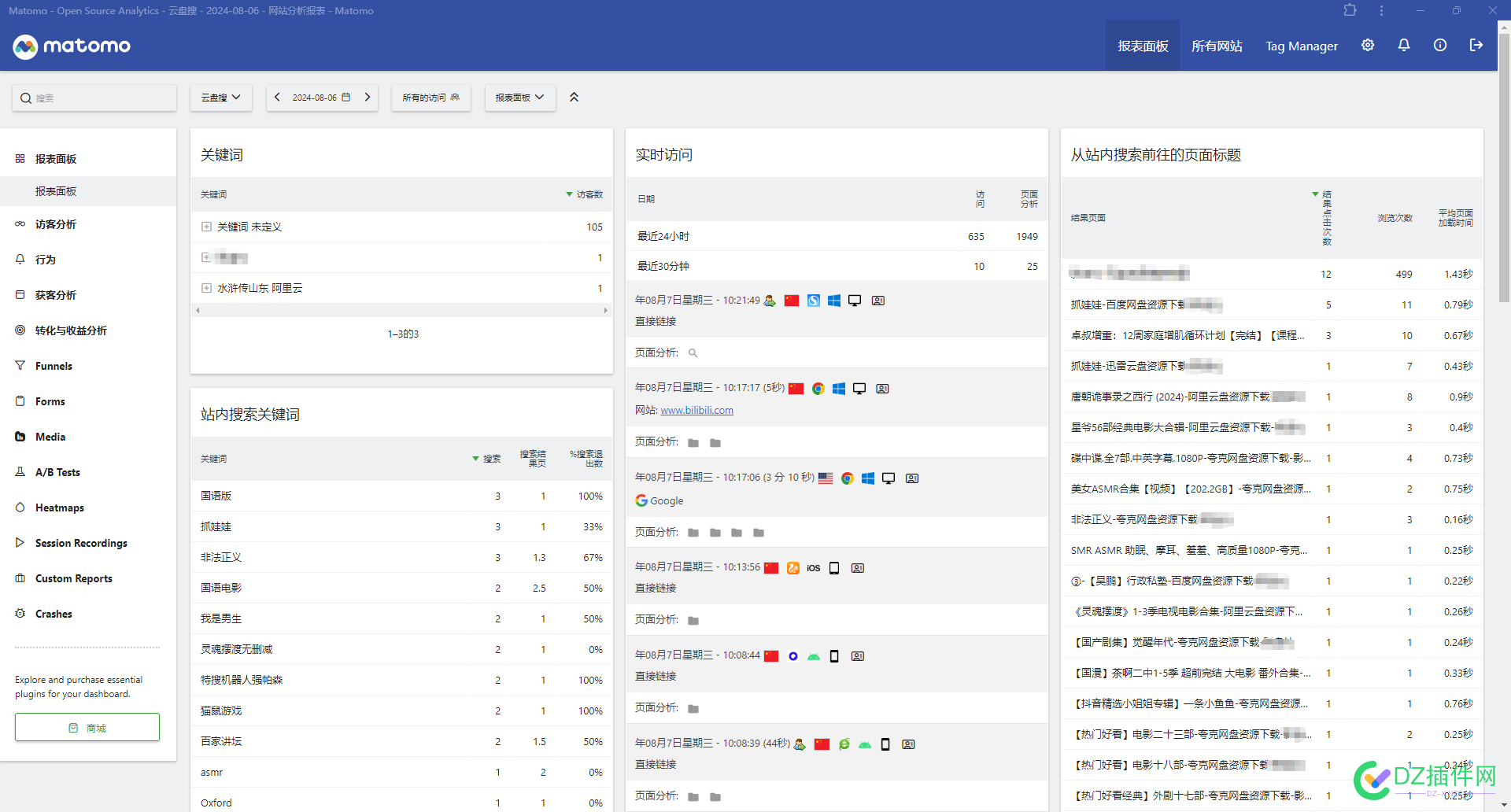Go to next date arrow
This screenshot has width=1511, height=812.
click(367, 98)
